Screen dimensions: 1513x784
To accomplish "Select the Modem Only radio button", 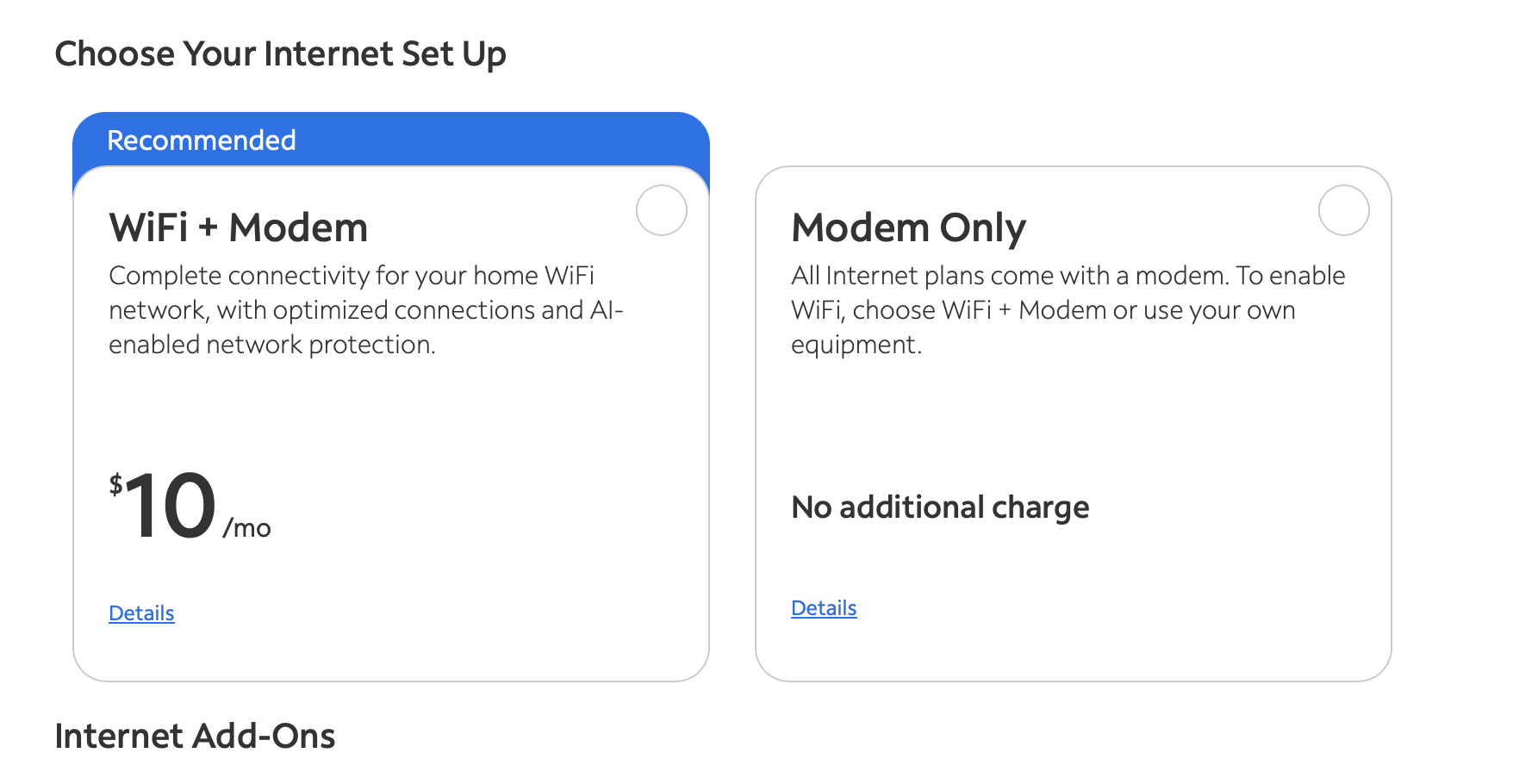I will point(1344,210).
